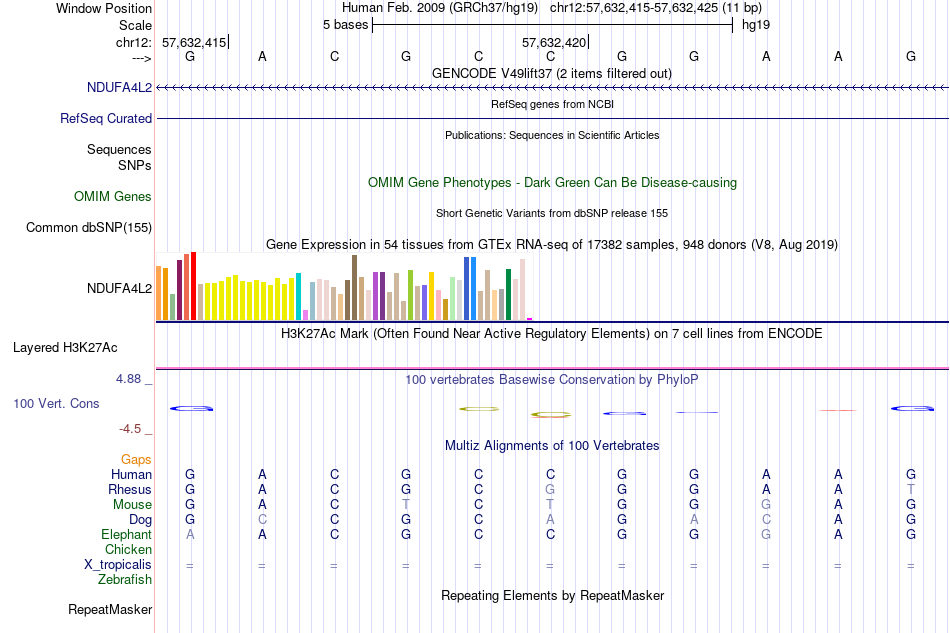Image resolution: width=950 pixels, height=633 pixels.
Task: Click the OMIM Gene Phenotypes title
Action: coord(552,183)
